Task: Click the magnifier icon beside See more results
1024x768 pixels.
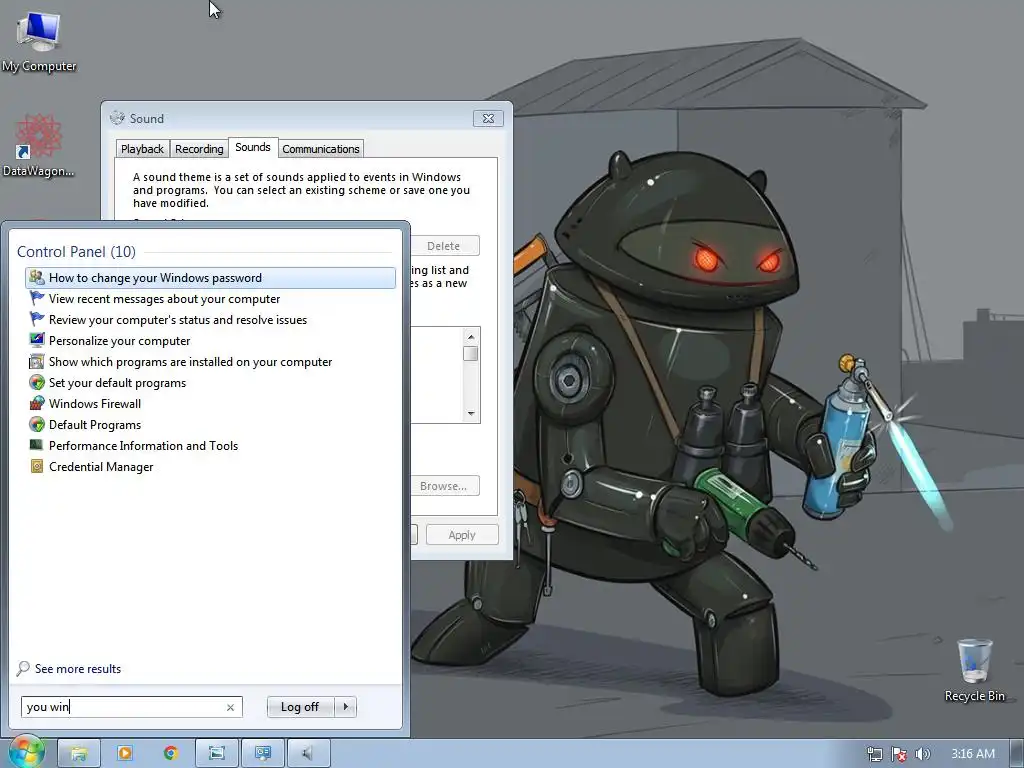Action: point(23,668)
